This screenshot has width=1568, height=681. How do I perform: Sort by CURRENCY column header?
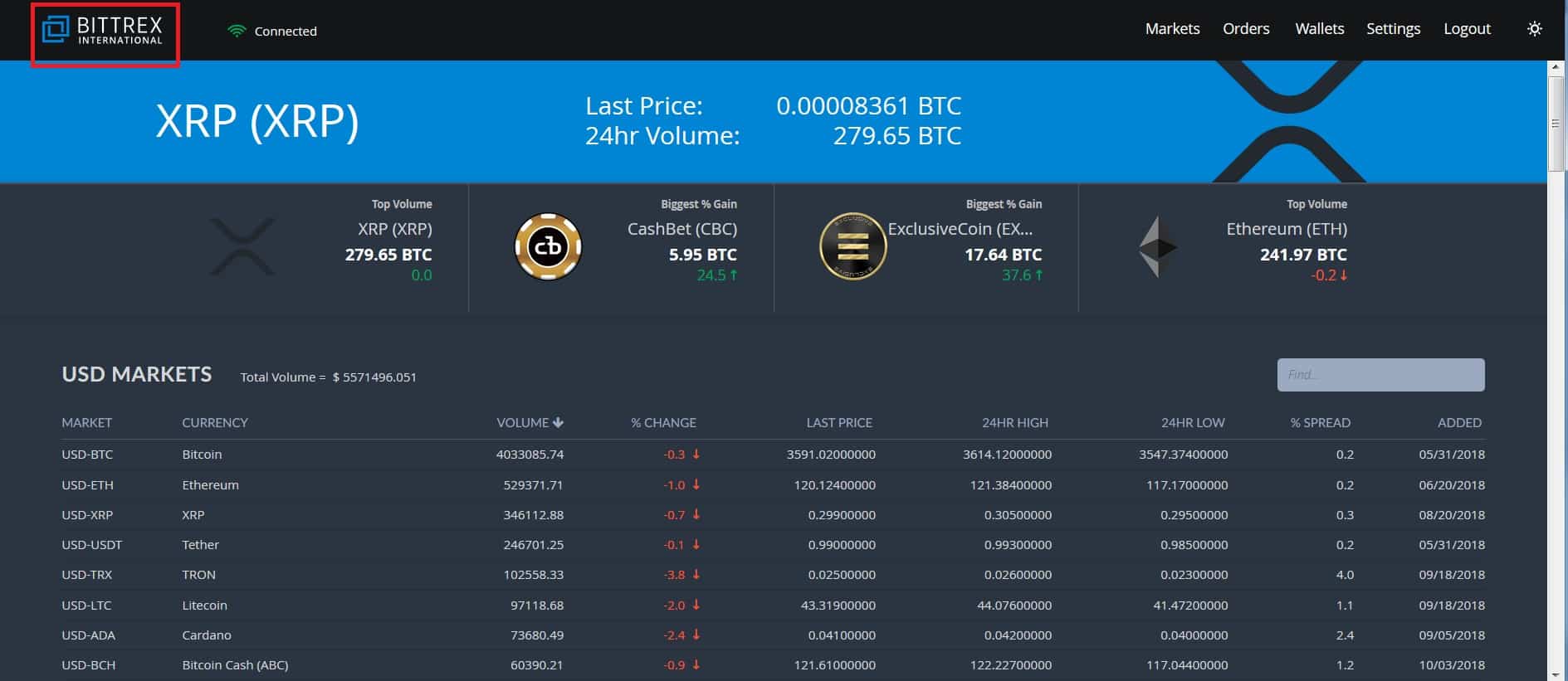pyautogui.click(x=215, y=423)
